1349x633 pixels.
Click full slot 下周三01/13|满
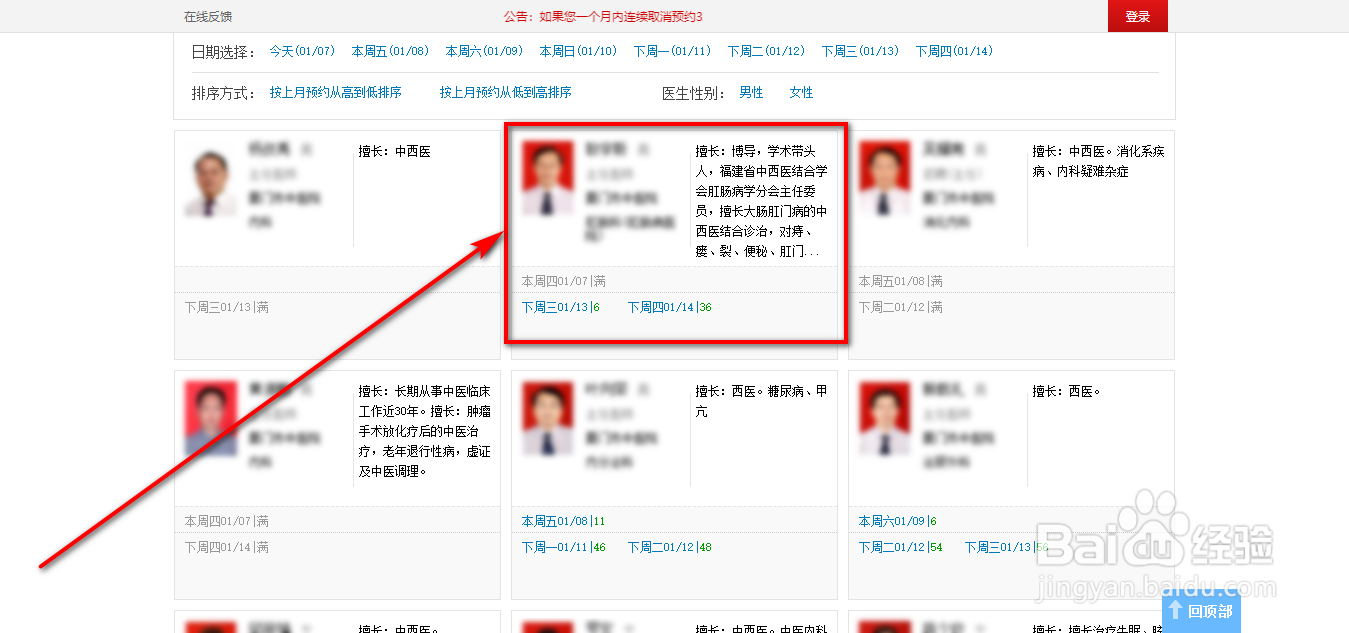227,307
